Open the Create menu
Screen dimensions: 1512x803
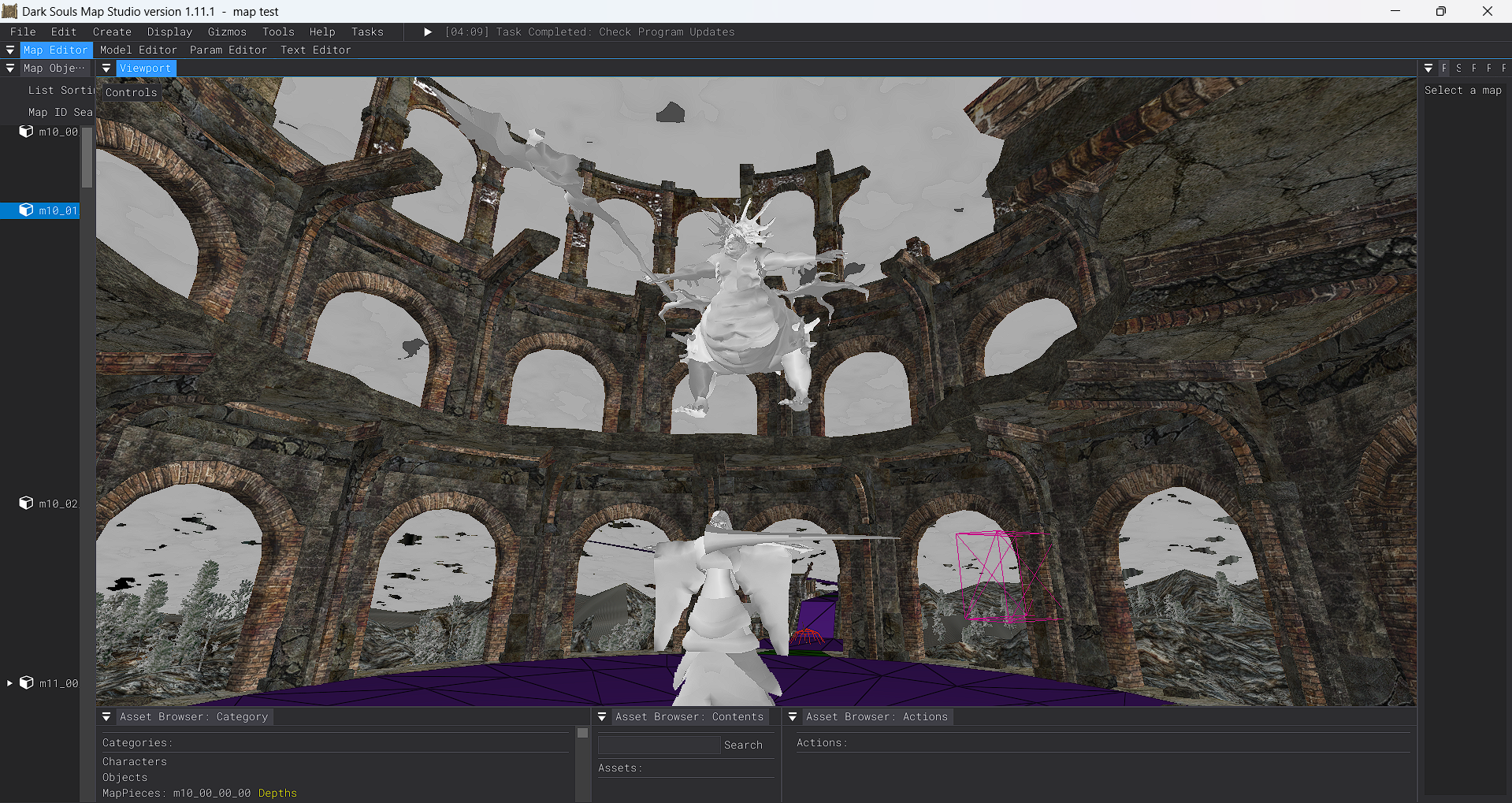(x=112, y=32)
